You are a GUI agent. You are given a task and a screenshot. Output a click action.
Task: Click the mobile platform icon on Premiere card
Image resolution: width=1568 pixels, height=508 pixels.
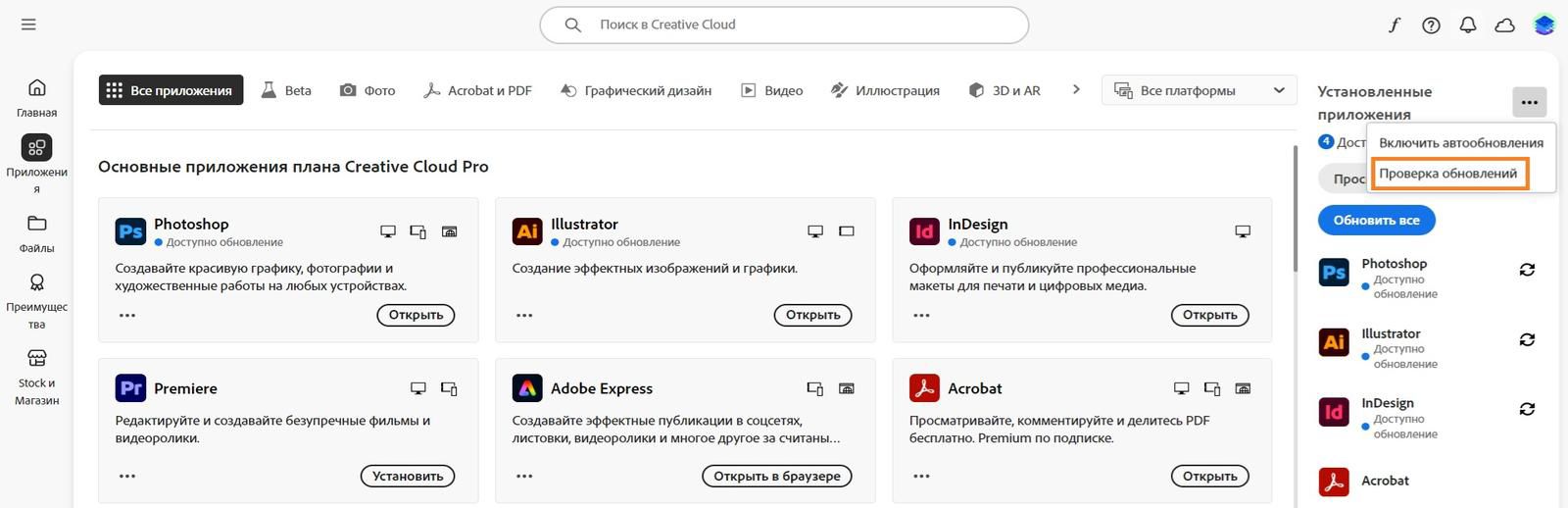449,388
